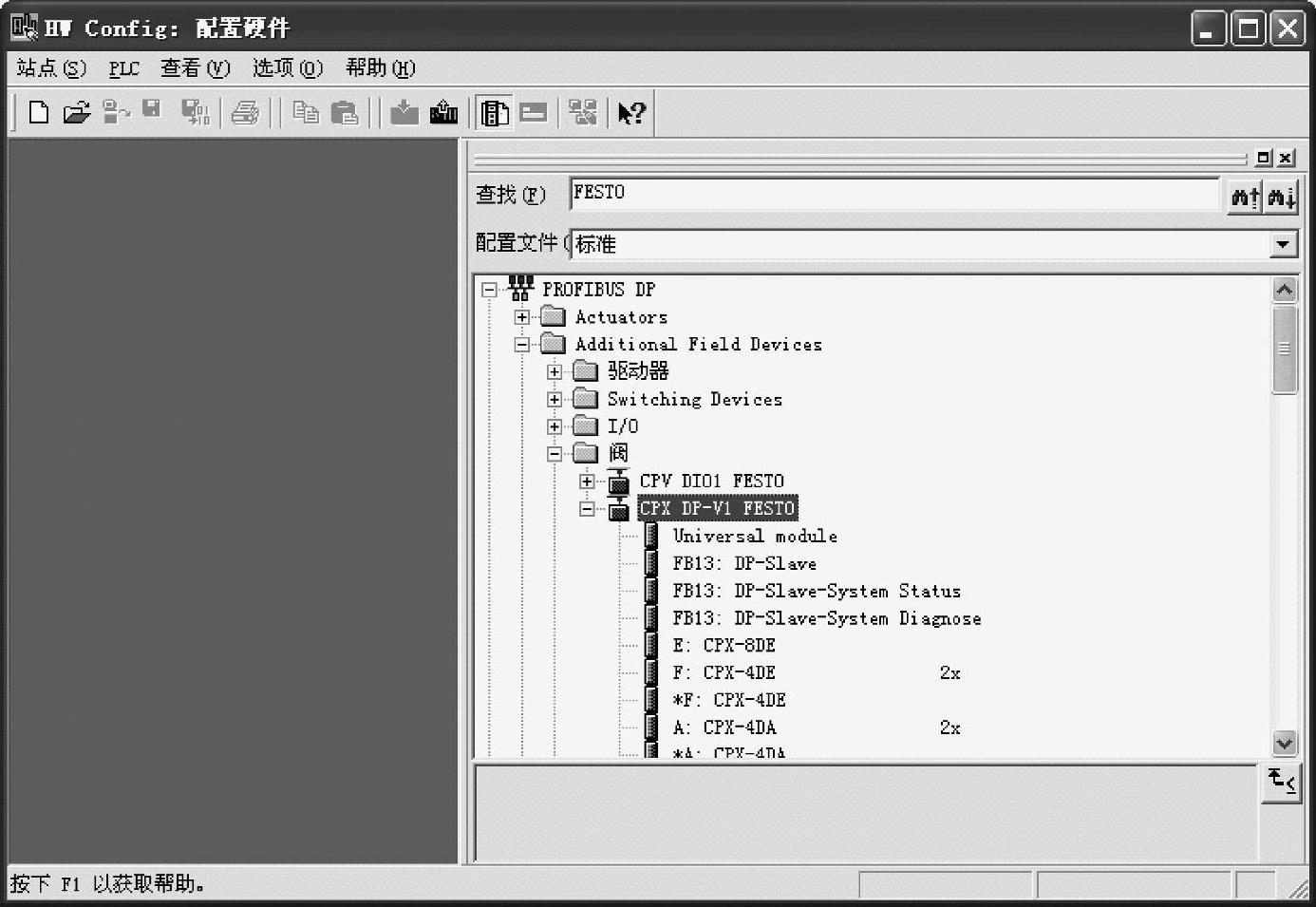
Task: Select the CPX DP-V1 FESTO device
Action: pyautogui.click(x=717, y=508)
